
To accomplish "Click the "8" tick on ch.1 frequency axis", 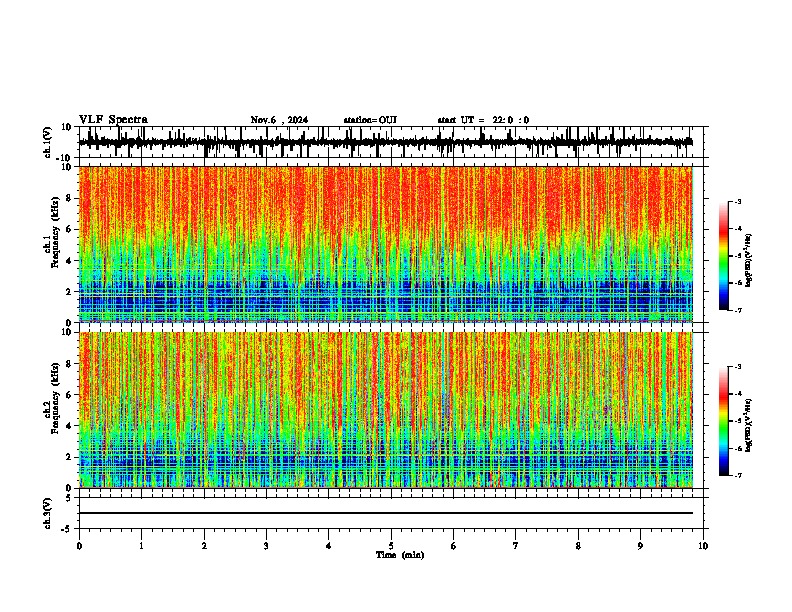I will [x=70, y=198].
